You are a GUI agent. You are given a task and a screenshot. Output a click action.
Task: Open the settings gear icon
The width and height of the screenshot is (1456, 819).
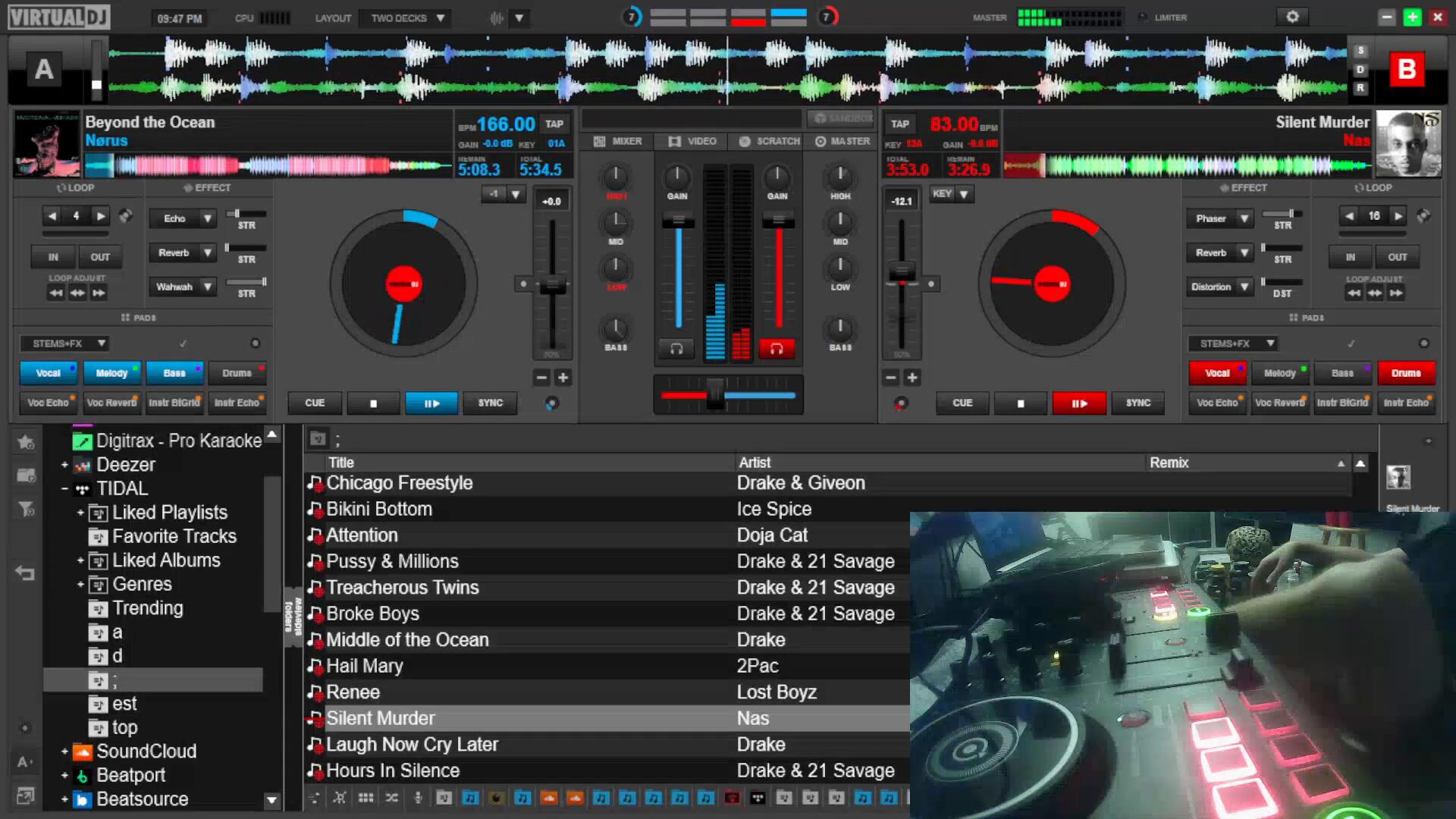1292,17
